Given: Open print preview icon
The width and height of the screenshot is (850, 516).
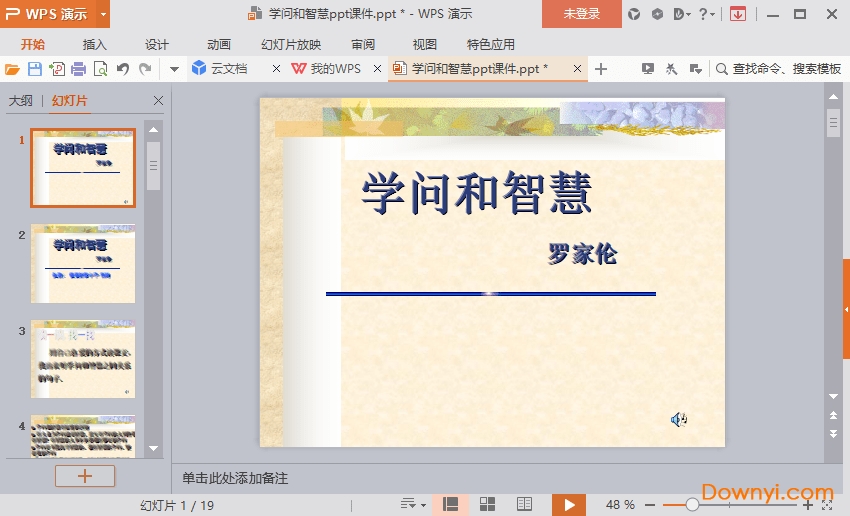Looking at the screenshot, I should tap(101, 69).
